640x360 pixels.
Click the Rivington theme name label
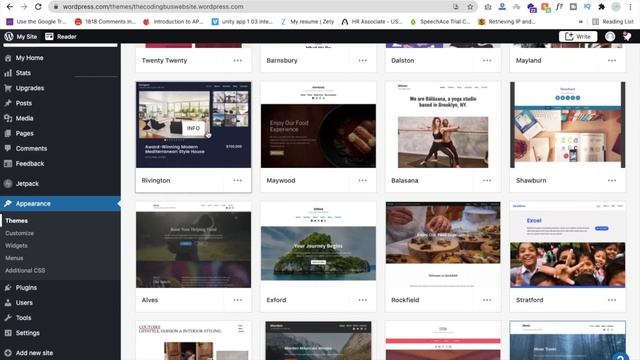click(x=156, y=180)
